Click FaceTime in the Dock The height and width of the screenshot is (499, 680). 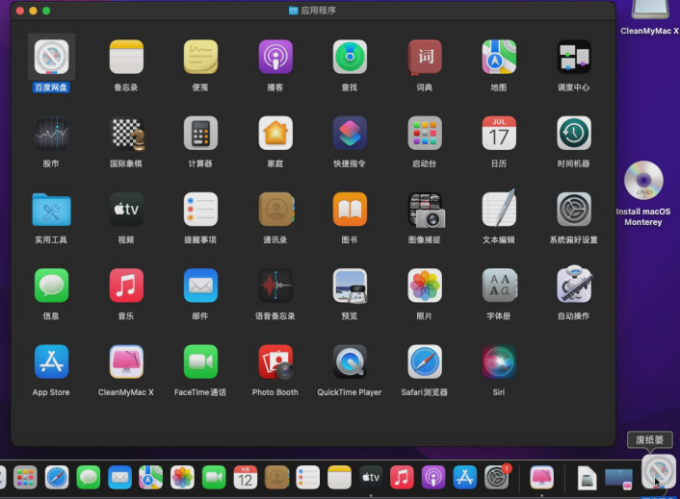point(214,477)
